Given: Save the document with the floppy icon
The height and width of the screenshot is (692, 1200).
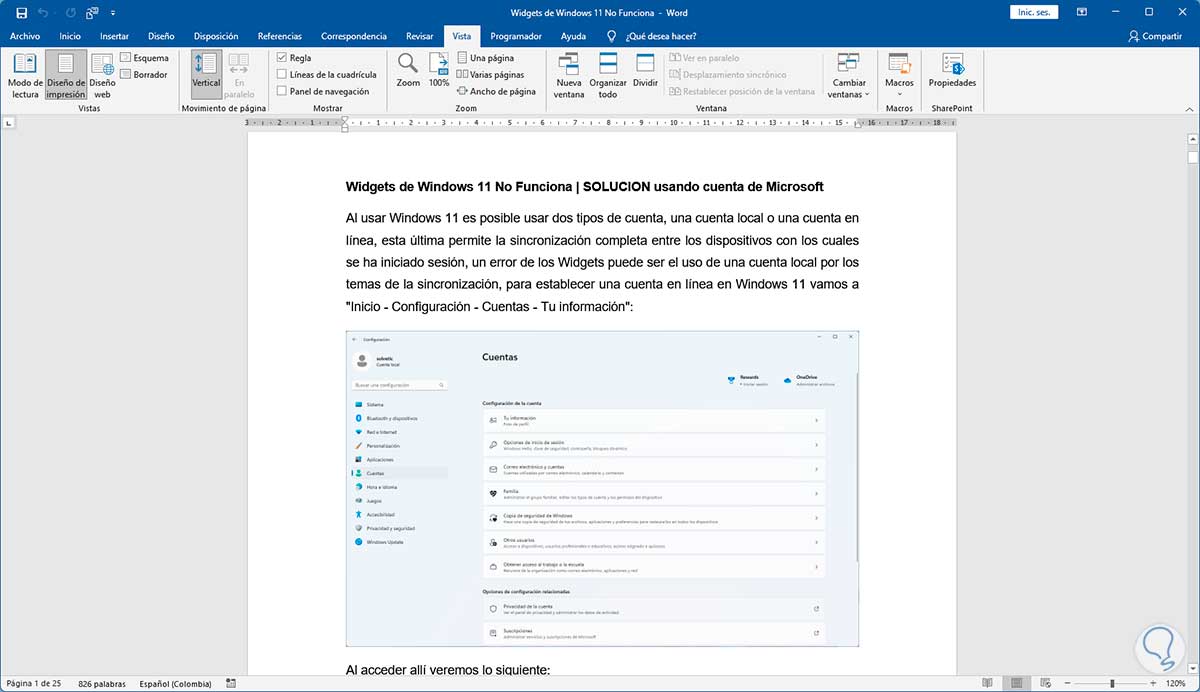Looking at the screenshot, I should [21, 13].
